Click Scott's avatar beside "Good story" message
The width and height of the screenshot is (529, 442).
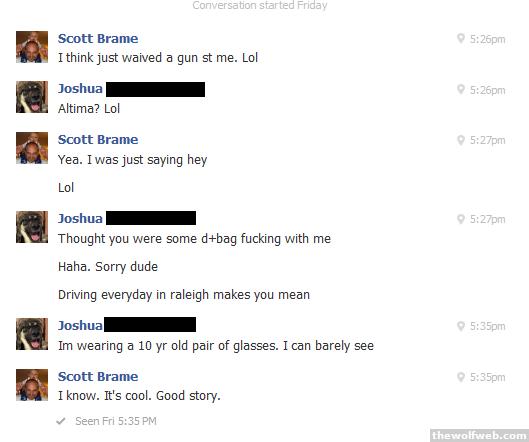click(32, 385)
